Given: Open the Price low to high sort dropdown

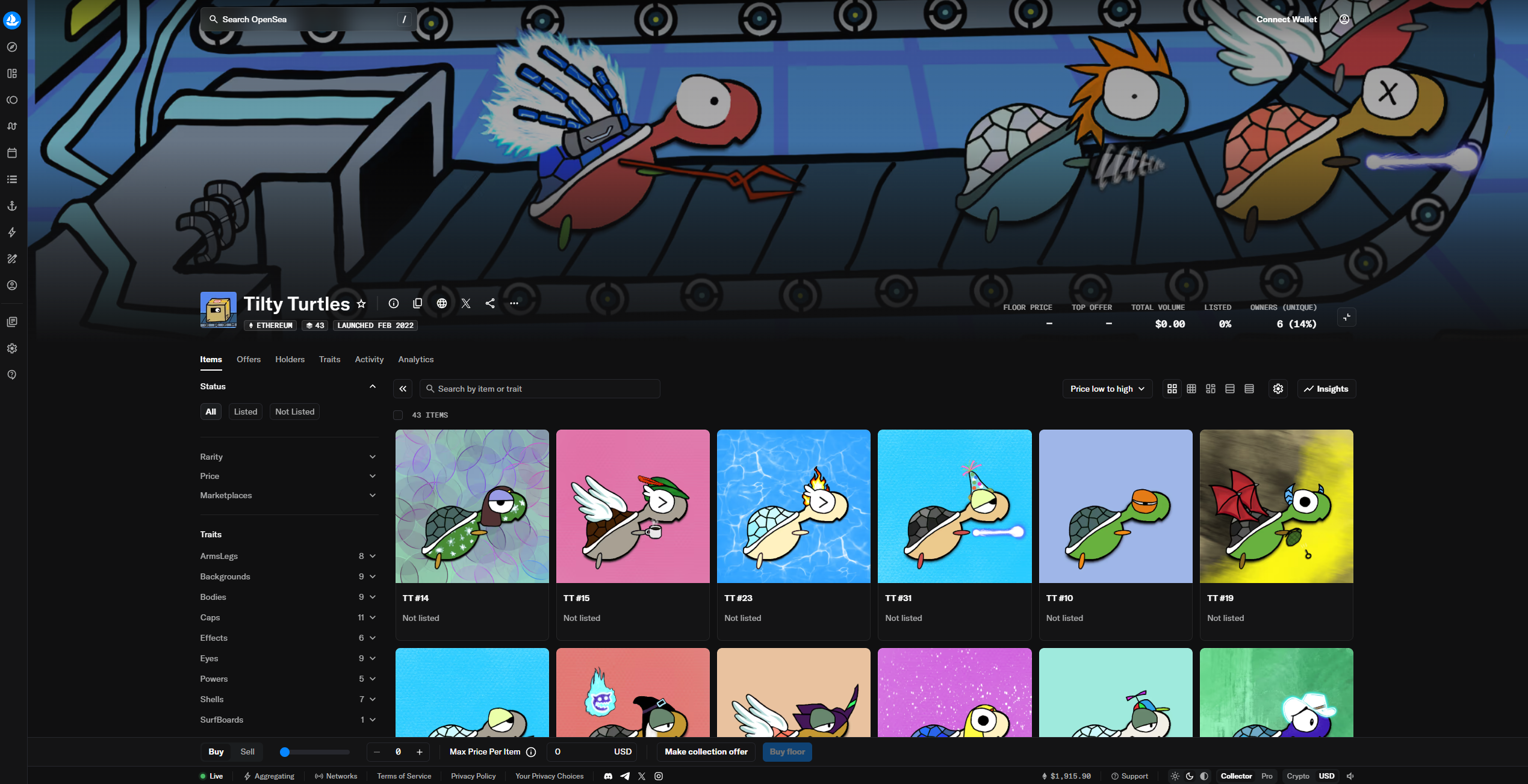Looking at the screenshot, I should [1107, 389].
